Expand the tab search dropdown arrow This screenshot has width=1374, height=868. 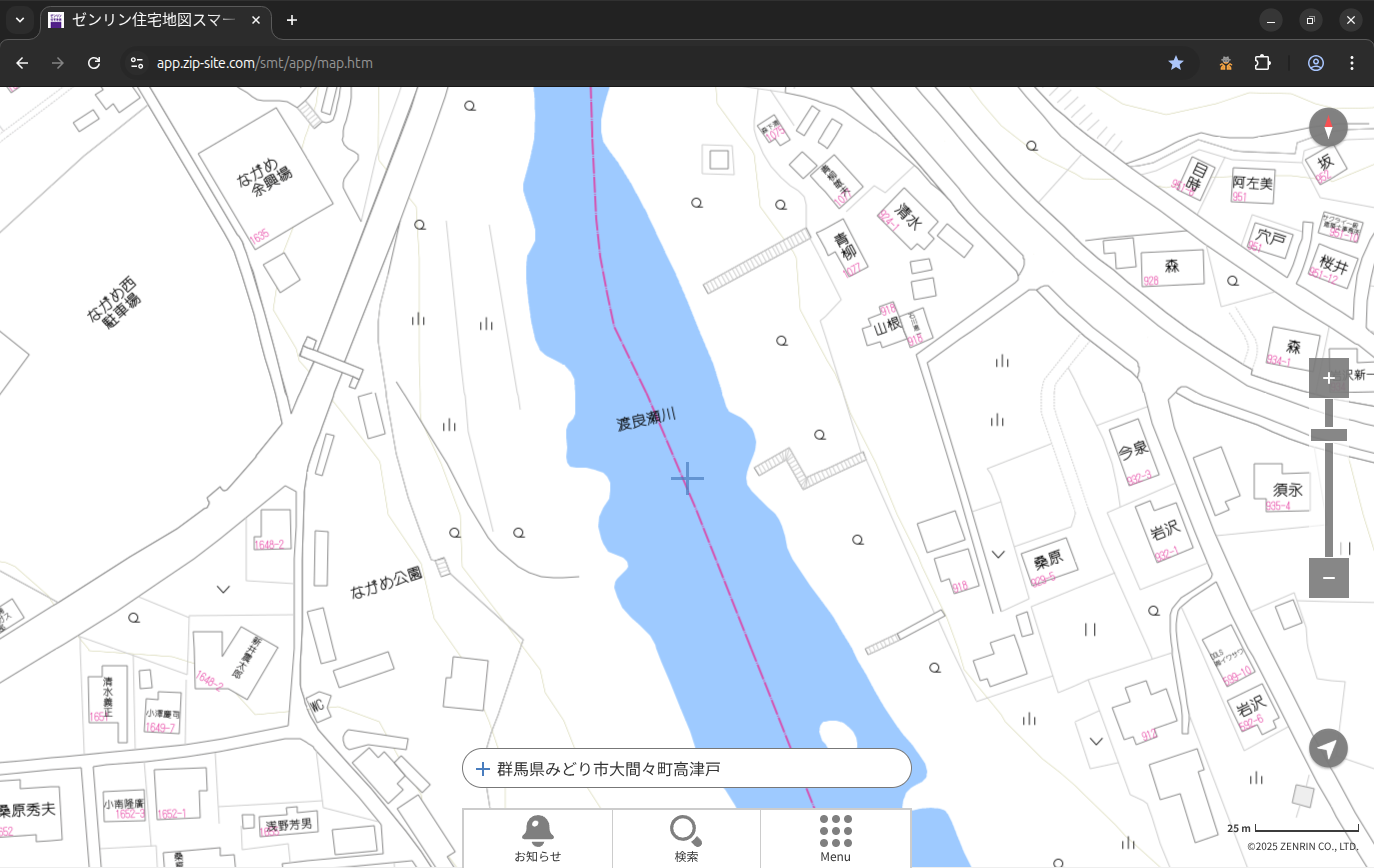coord(20,20)
